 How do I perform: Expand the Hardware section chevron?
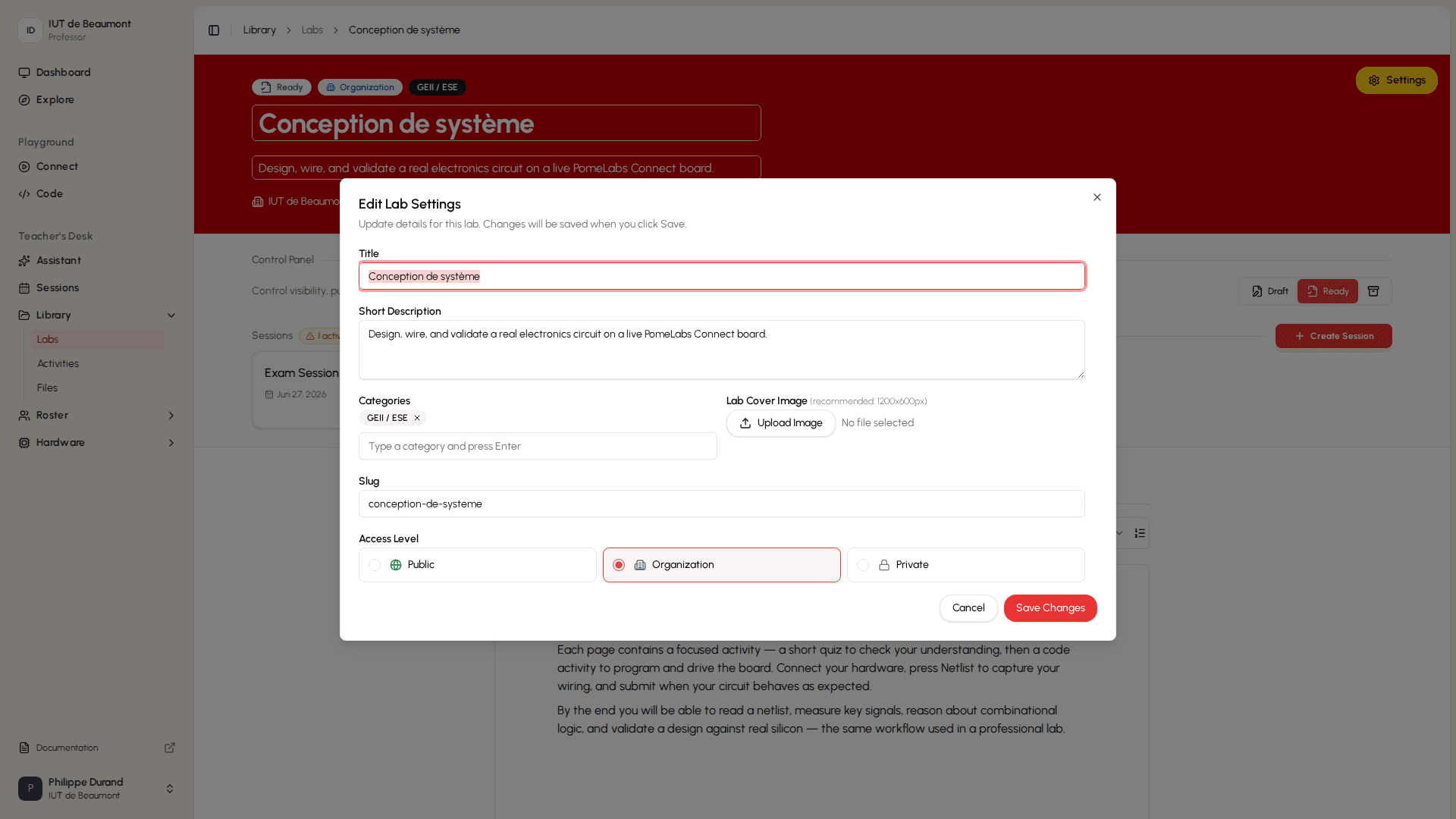pos(171,443)
